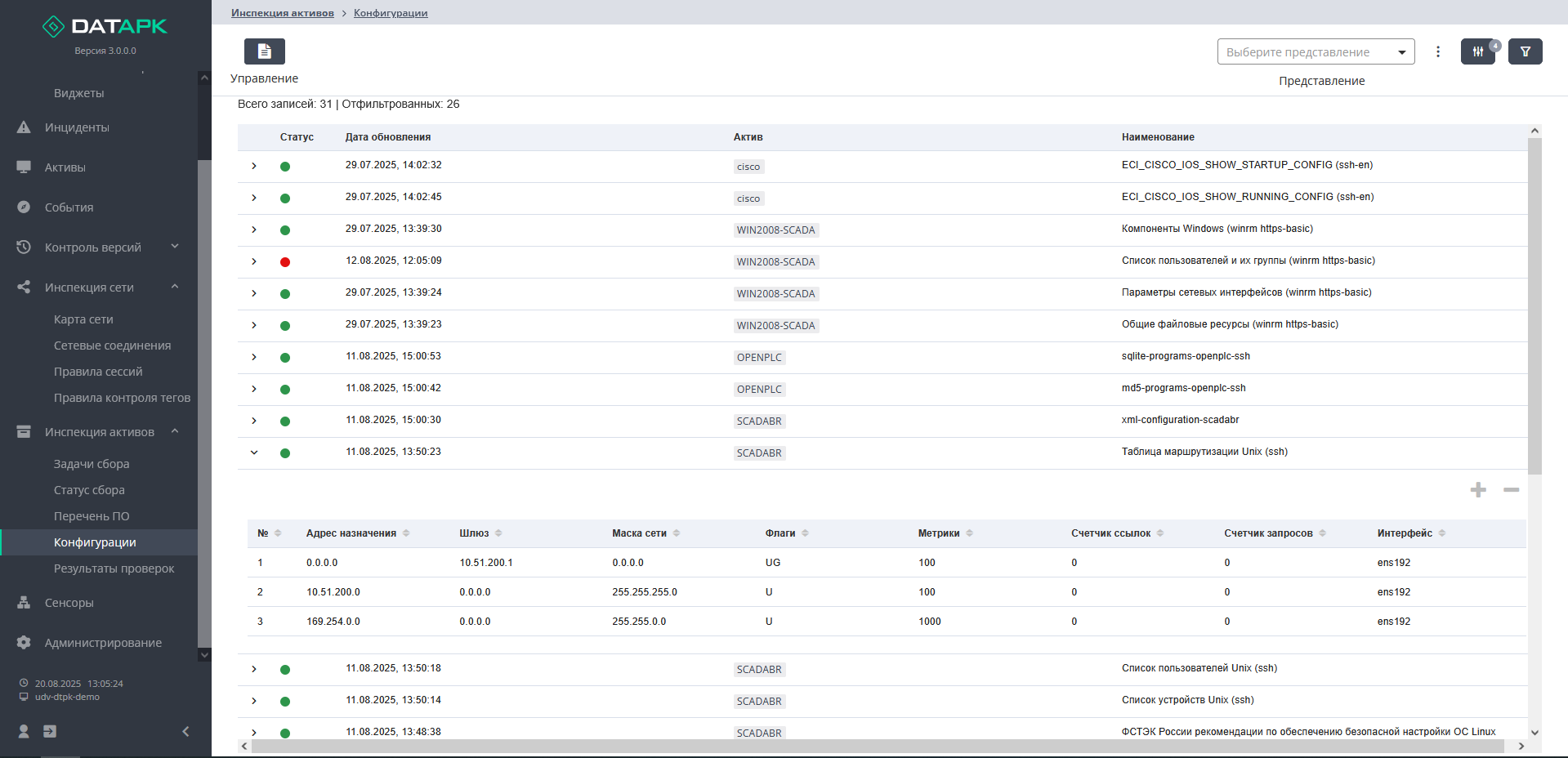The height and width of the screenshot is (758, 1568).
Task: Expand the ECI_CISCO_IOS_SHOW_STARTUP_CONFIG row
Action: (x=254, y=167)
